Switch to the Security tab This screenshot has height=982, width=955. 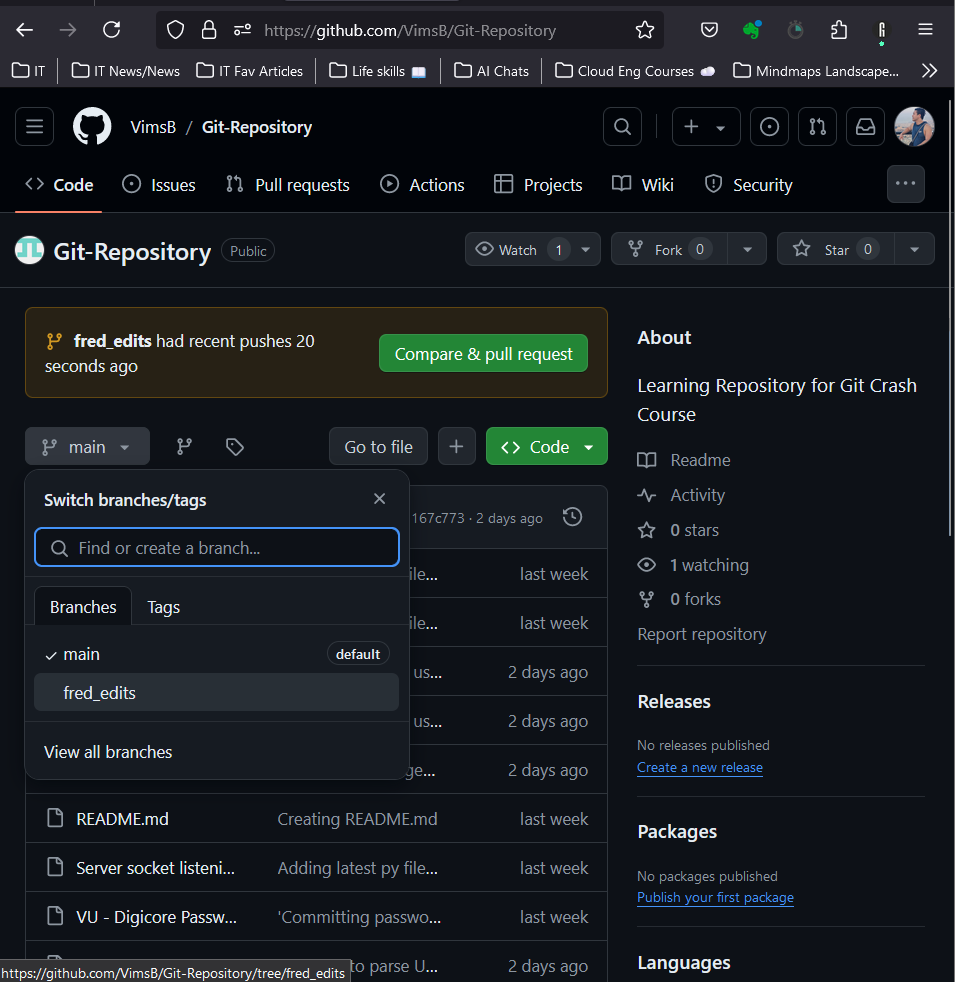748,185
